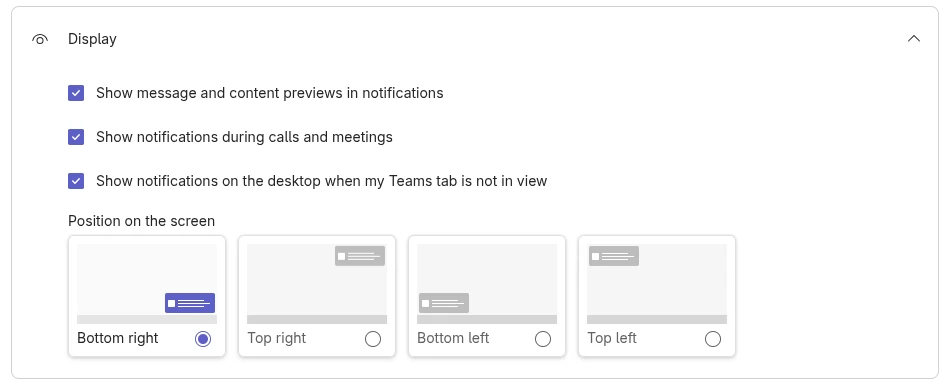The width and height of the screenshot is (945, 385).
Task: Click the gray toast icon in Top right preview
Action: pos(360,256)
